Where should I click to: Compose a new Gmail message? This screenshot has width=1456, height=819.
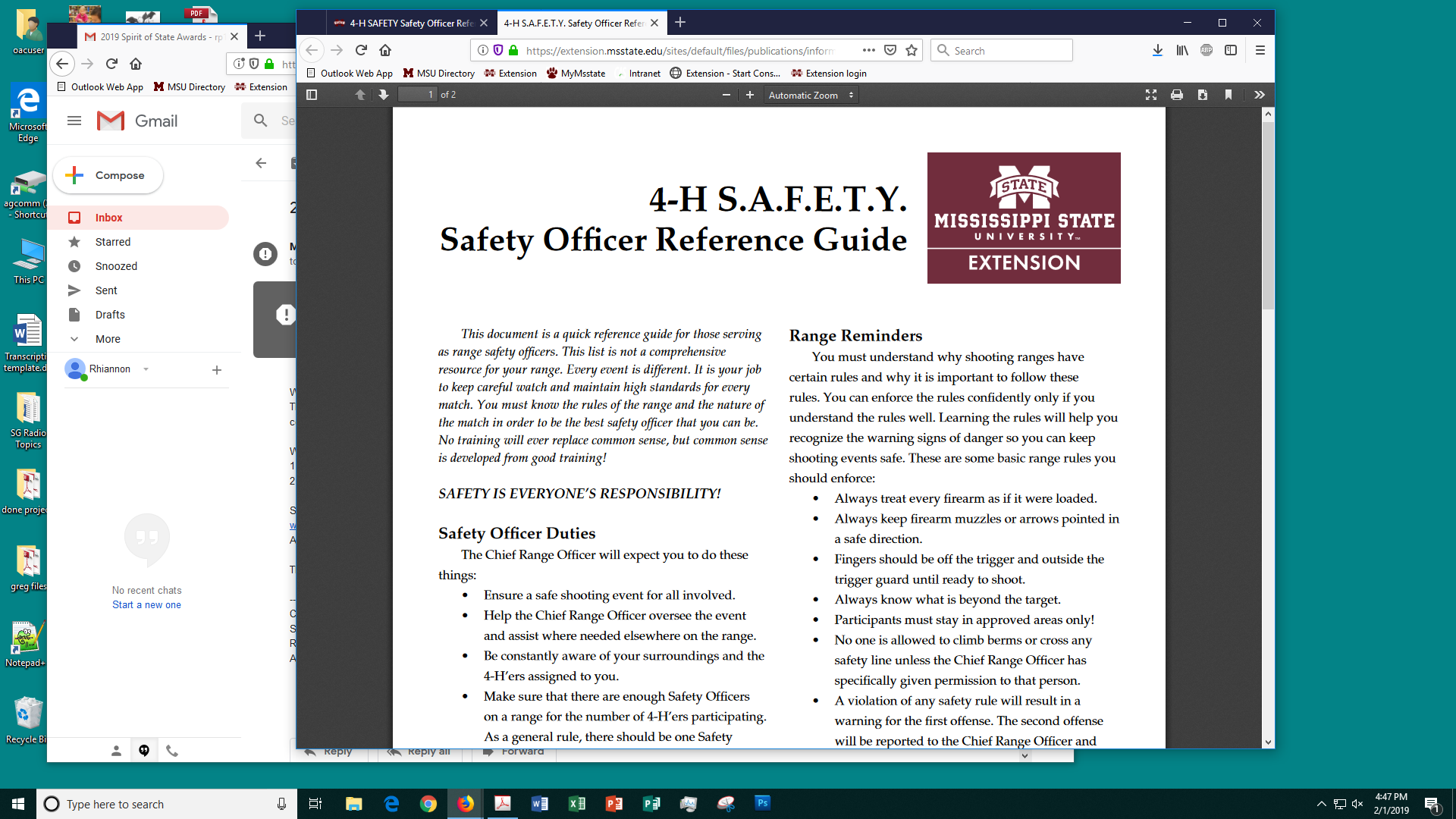click(108, 175)
